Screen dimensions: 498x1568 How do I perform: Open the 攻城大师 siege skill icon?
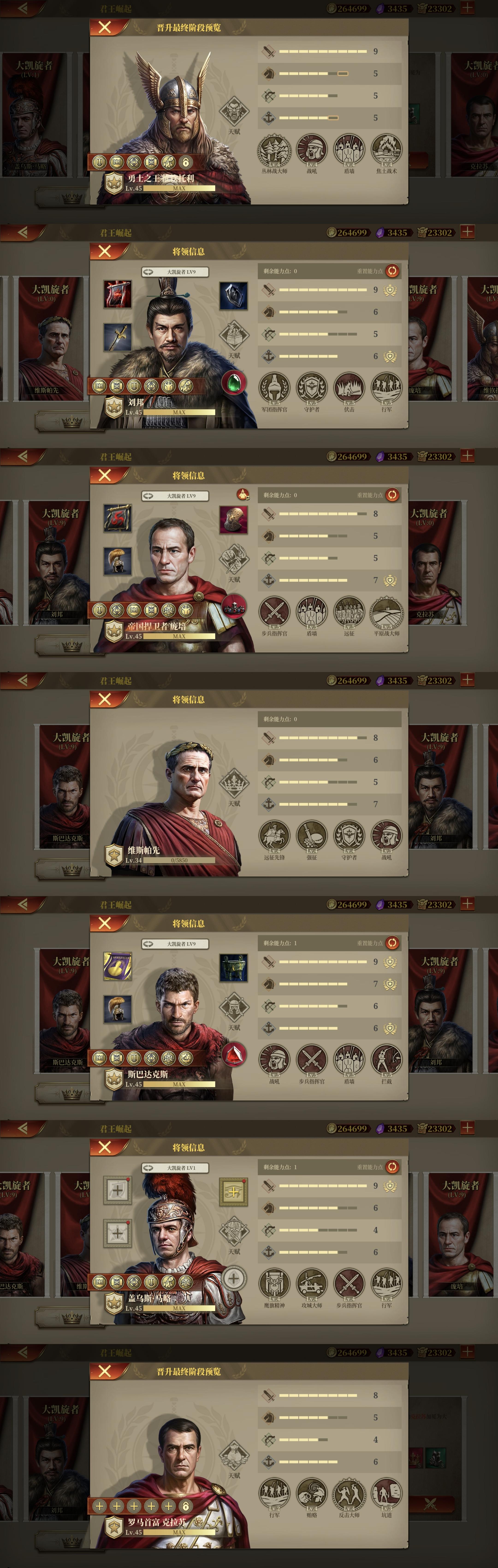pos(312,1284)
